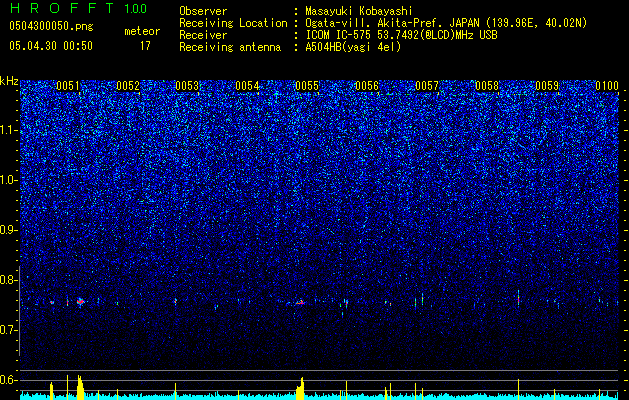Viewport: 629px width, 400px height.
Task: Click the 0055 time marker
Action: point(307,86)
